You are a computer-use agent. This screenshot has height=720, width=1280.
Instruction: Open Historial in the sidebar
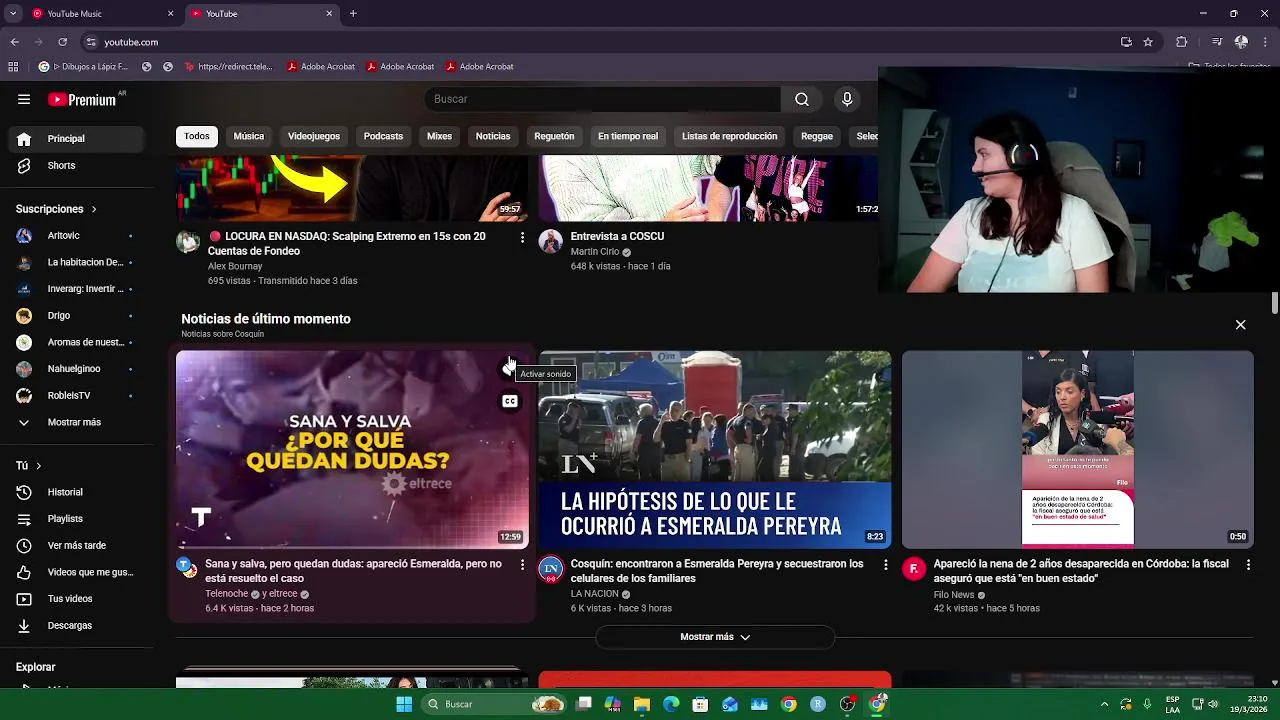(x=77, y=492)
